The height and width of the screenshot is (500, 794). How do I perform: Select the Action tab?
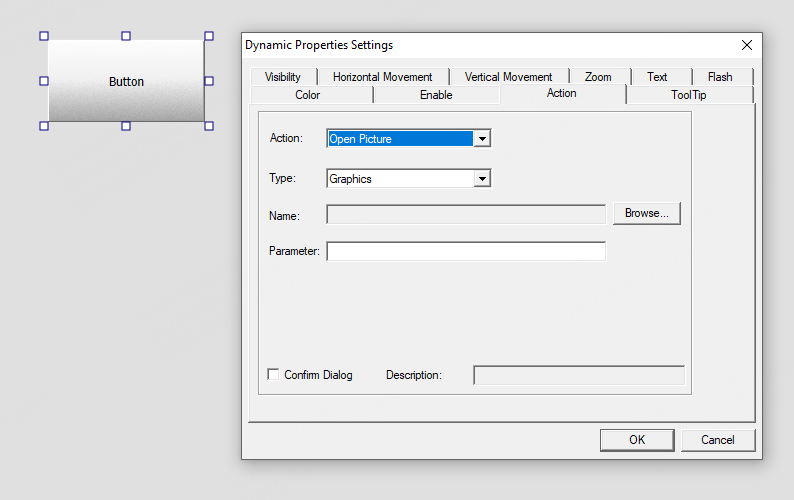point(562,93)
